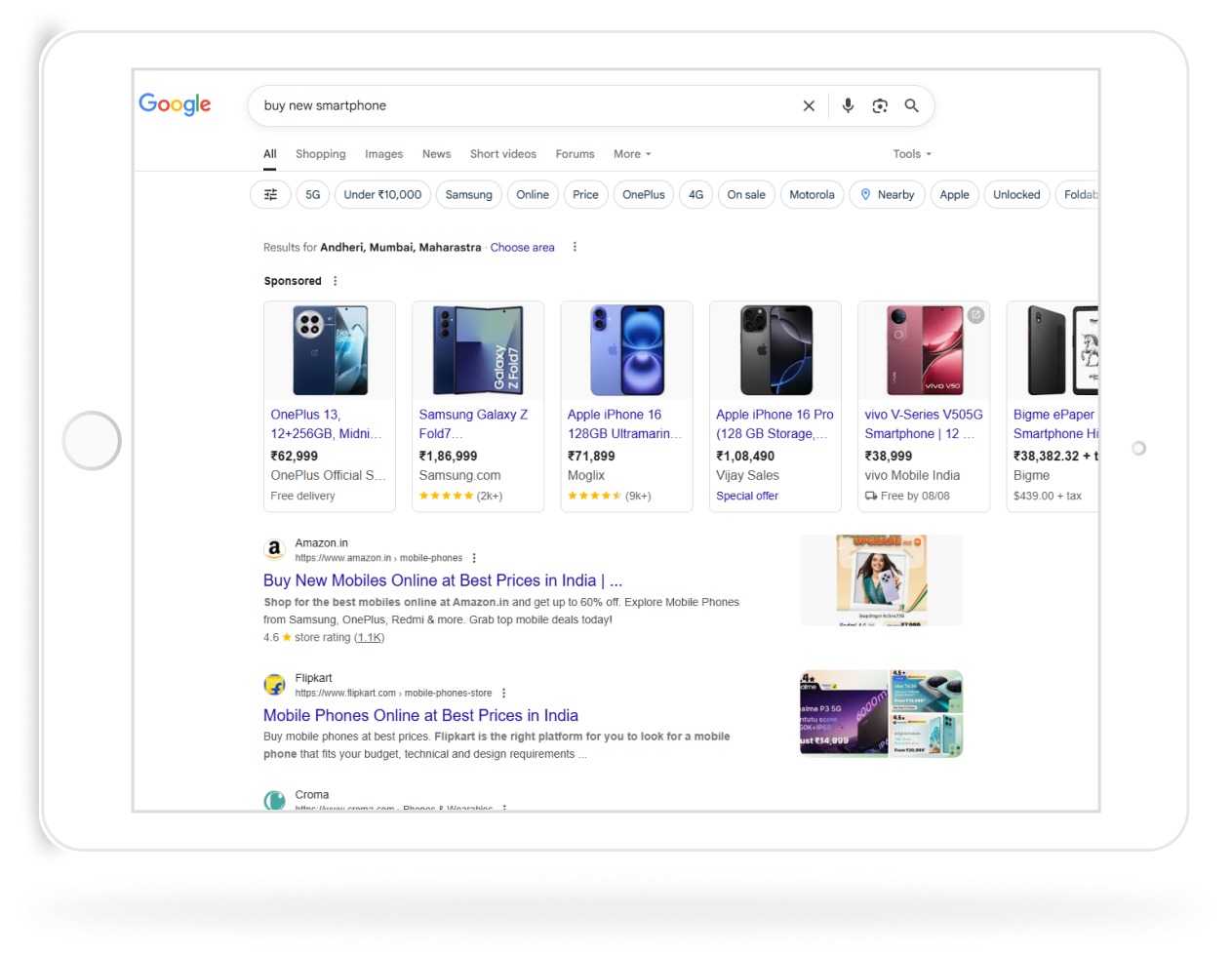Toggle the Nearby location filter chip
The image size is (1232, 957).
(887, 195)
